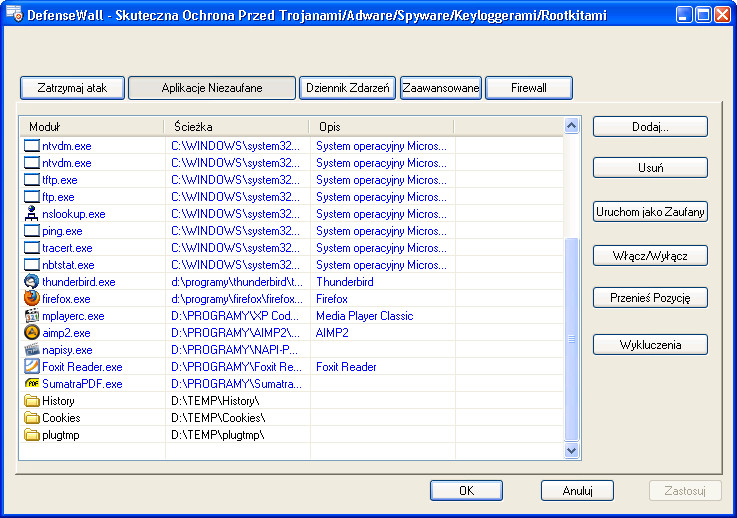
Task: Click the SumatraPDF icon
Action: [x=32, y=384]
